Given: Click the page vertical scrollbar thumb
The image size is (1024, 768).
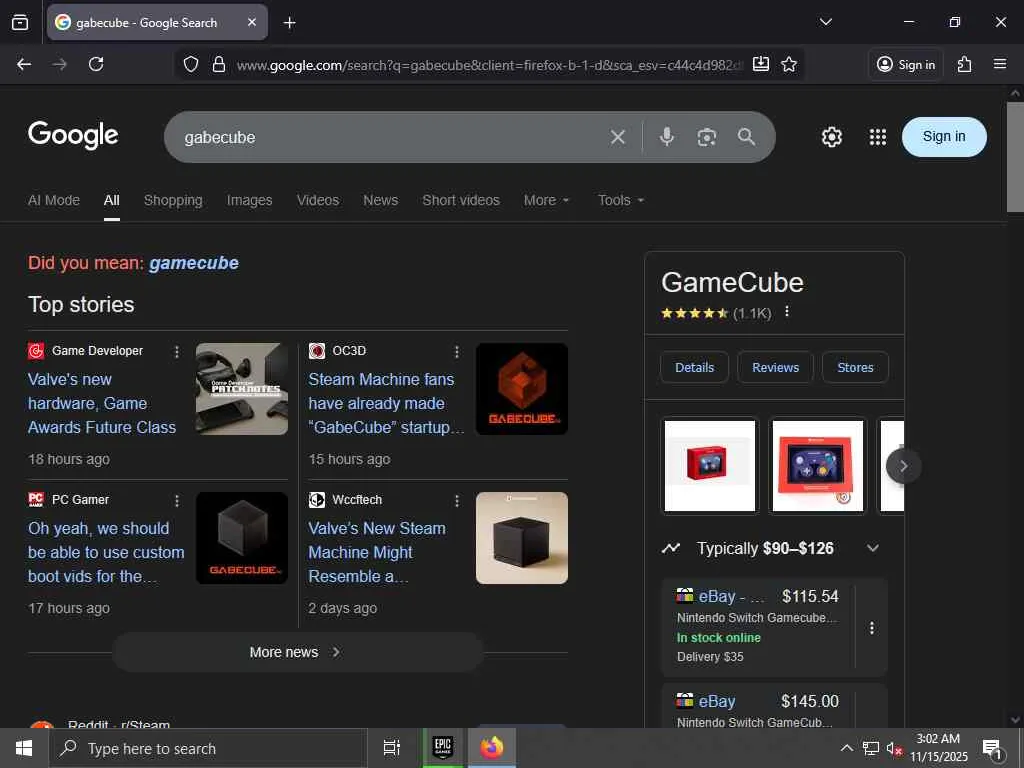Looking at the screenshot, I should tap(1014, 157).
